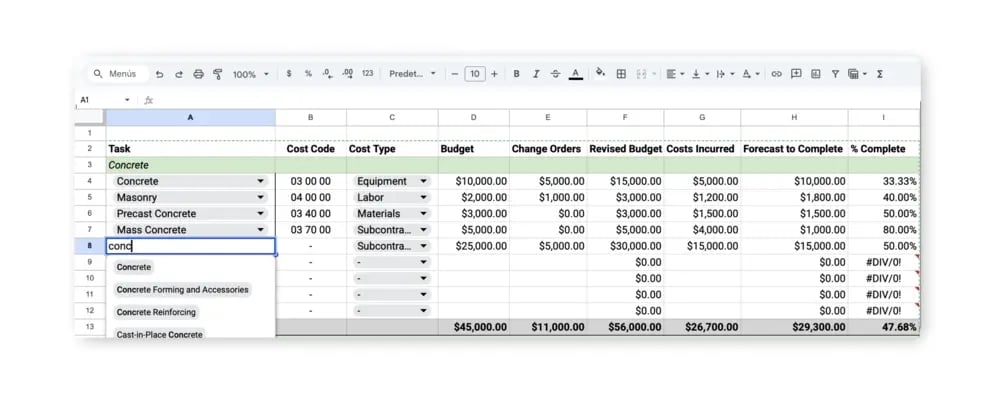Increase decimal places

point(348,74)
